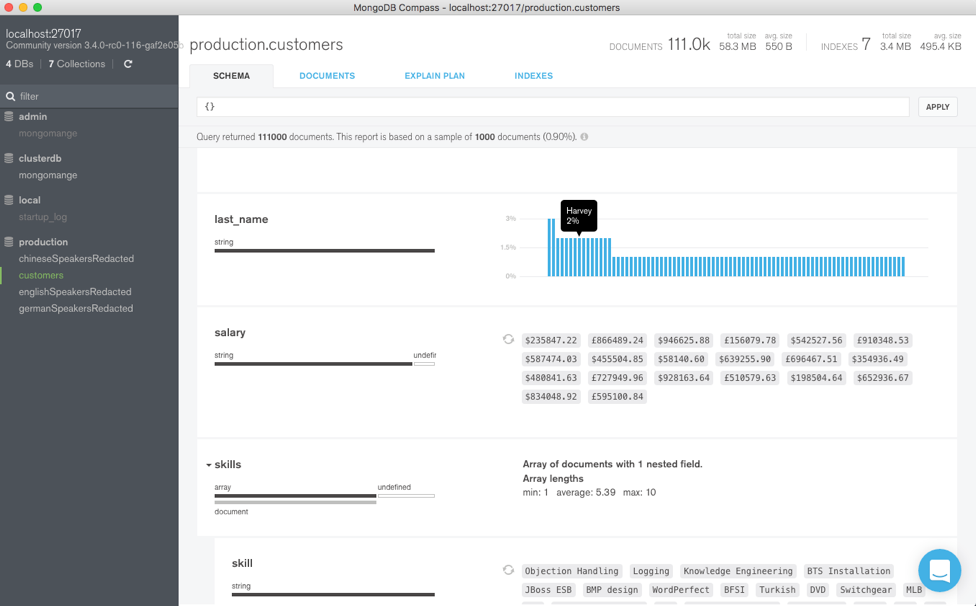Open the Explain Plan tab

tap(434, 76)
